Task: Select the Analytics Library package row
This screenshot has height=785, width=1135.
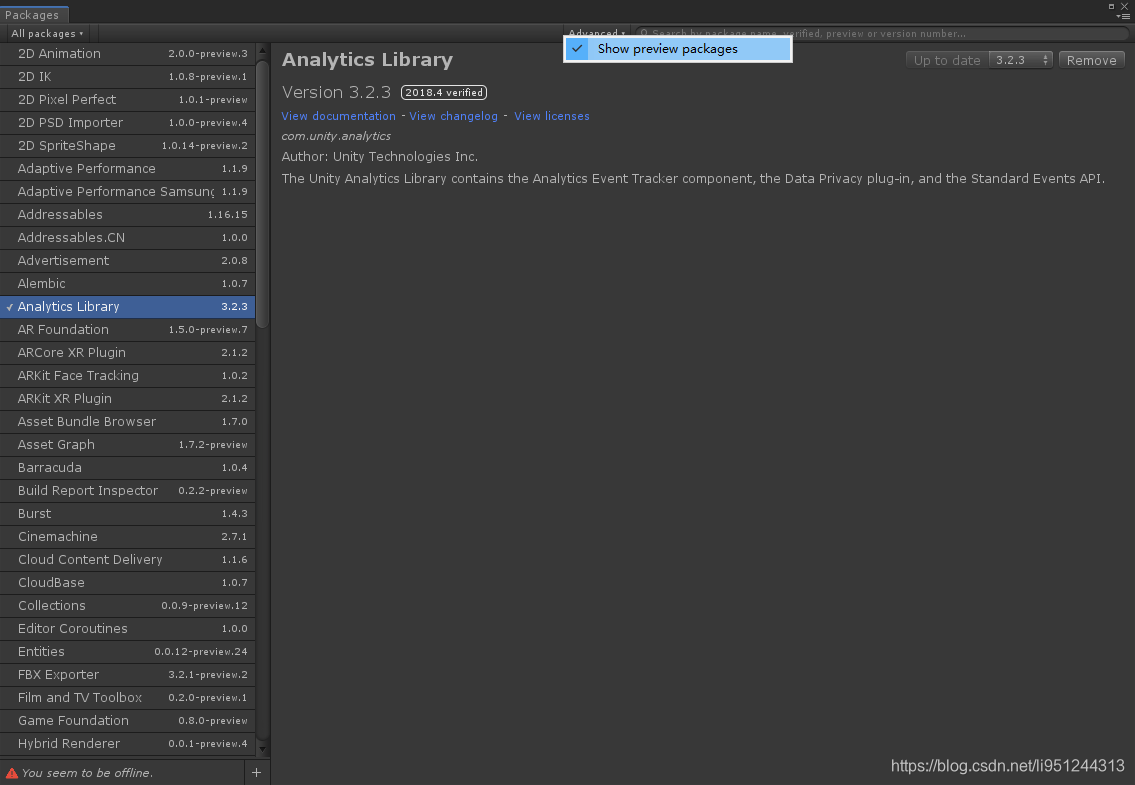Action: click(127, 306)
